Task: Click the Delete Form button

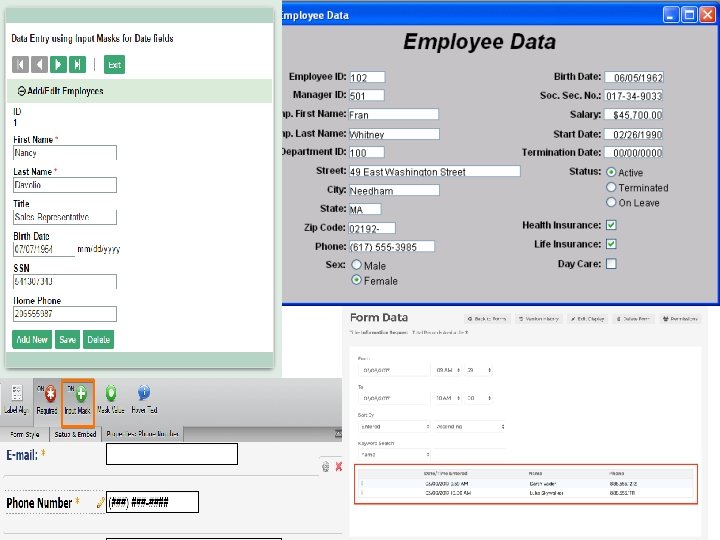Action: (x=633, y=319)
